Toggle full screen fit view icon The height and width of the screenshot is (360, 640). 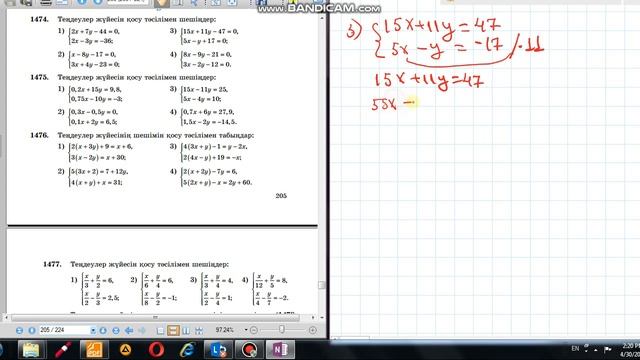[199, 331]
